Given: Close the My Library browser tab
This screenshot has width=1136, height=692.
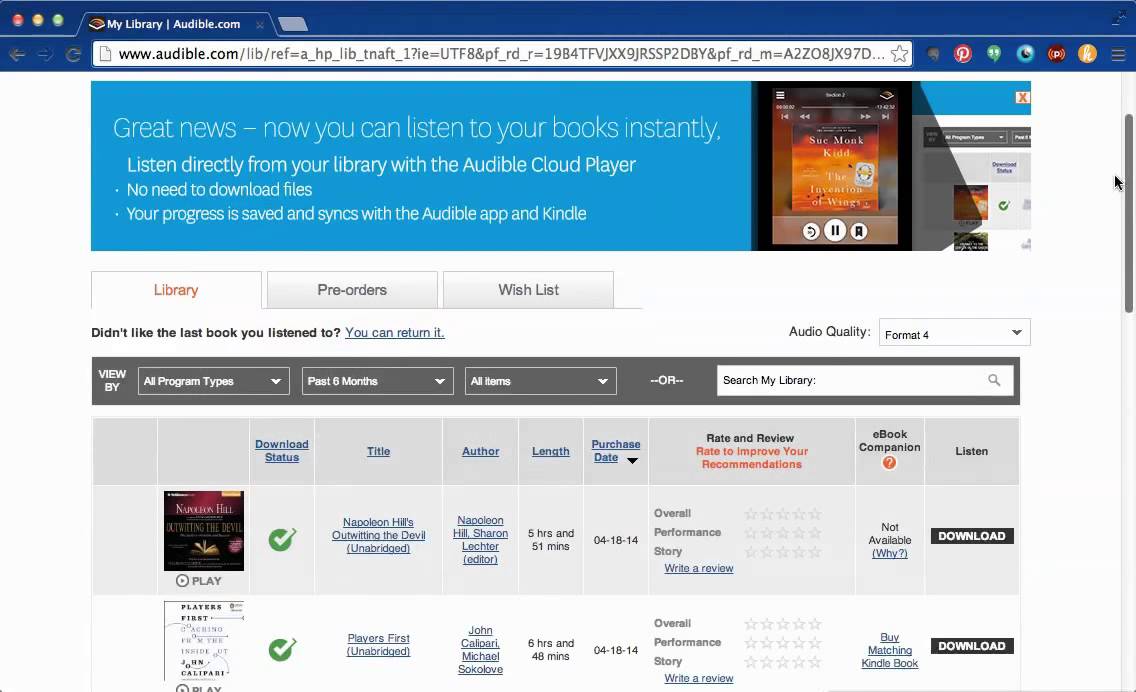Looking at the screenshot, I should tap(259, 24).
